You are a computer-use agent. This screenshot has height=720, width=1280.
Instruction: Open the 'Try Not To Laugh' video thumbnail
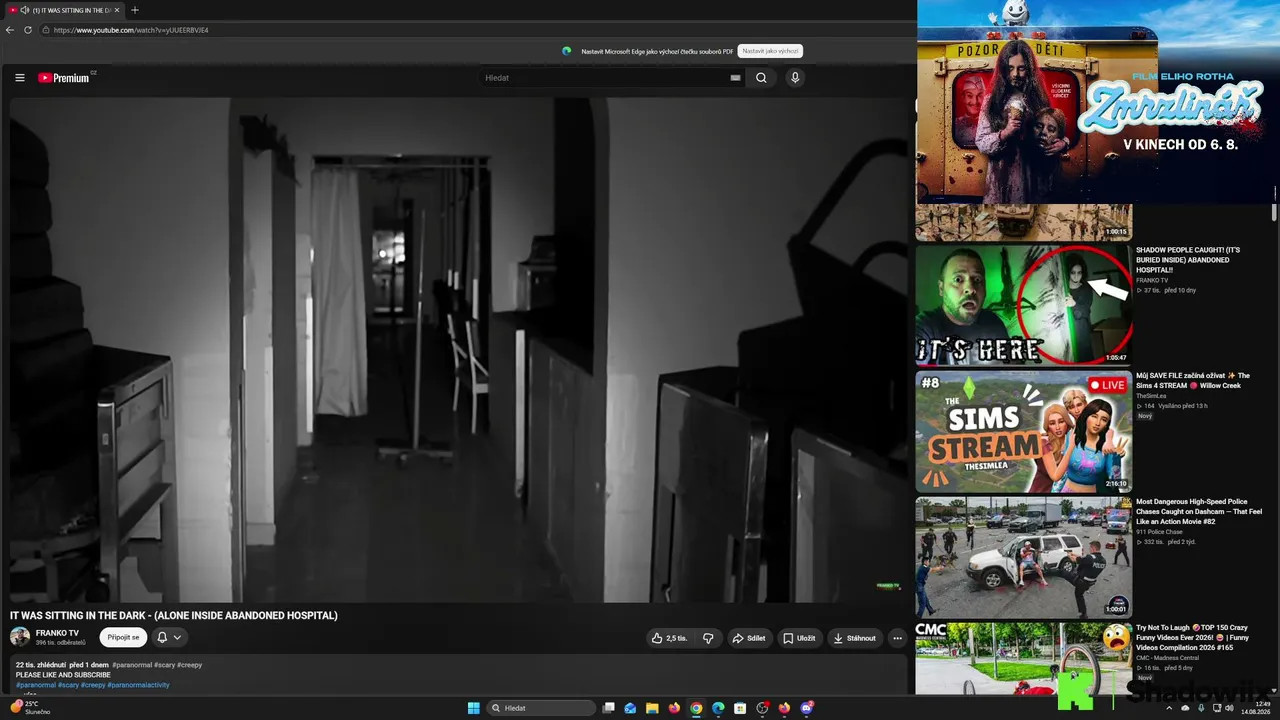[x=1024, y=658]
